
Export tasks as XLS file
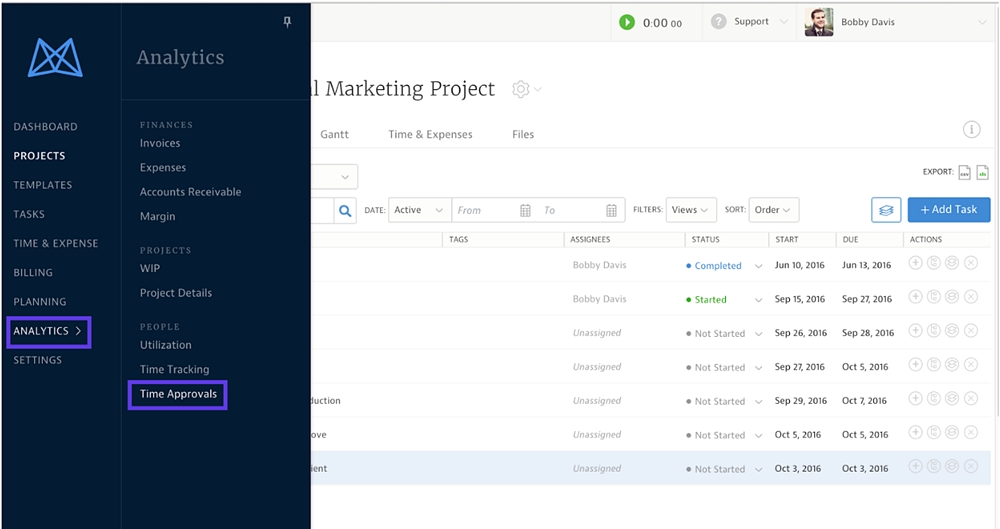tap(982, 172)
